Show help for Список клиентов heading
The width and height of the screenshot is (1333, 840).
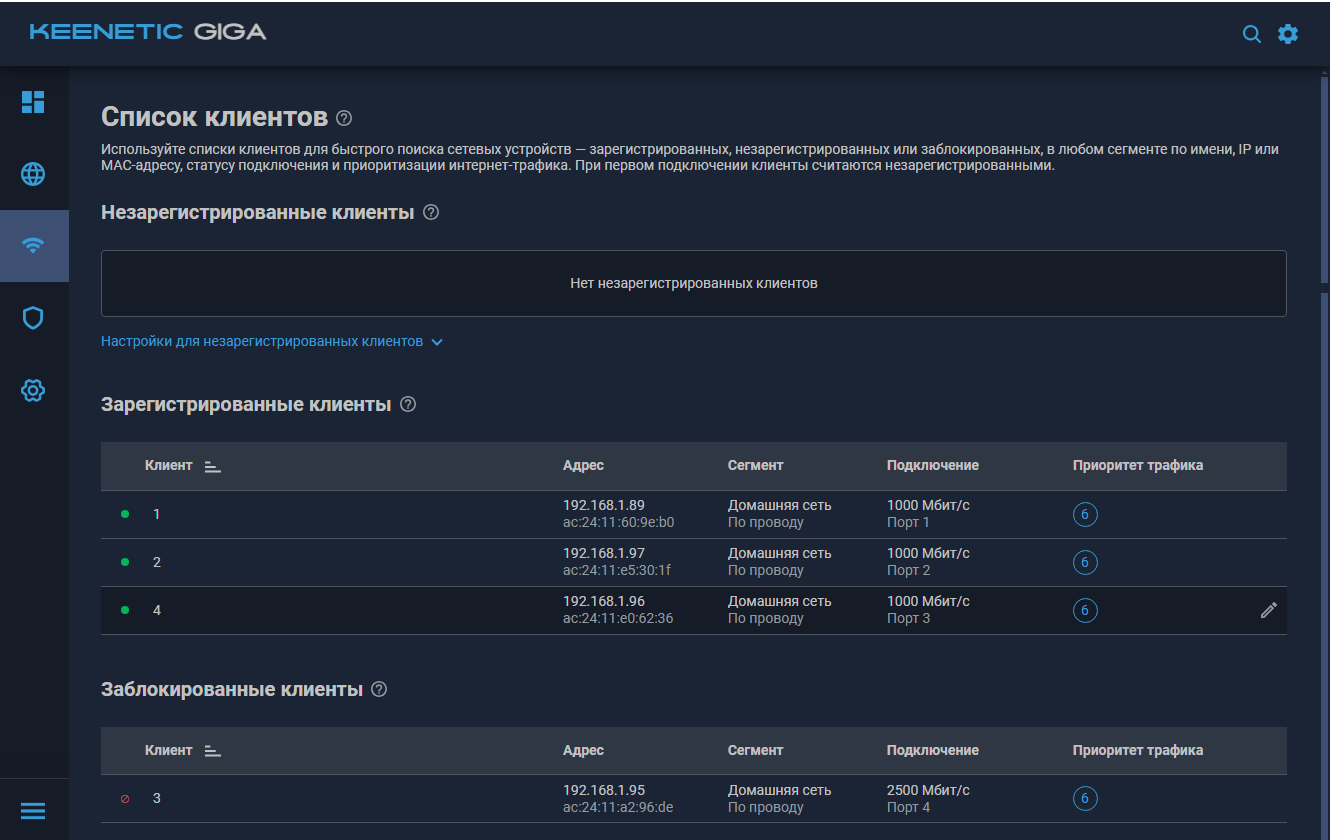[x=344, y=118]
